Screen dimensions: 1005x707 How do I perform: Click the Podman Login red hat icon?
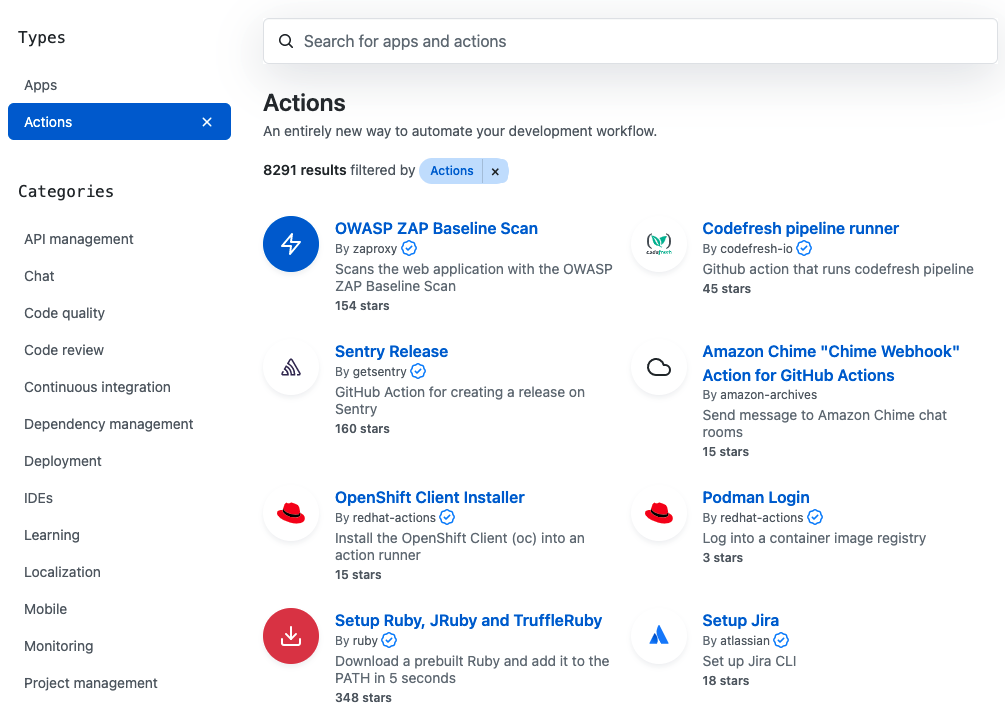point(659,513)
